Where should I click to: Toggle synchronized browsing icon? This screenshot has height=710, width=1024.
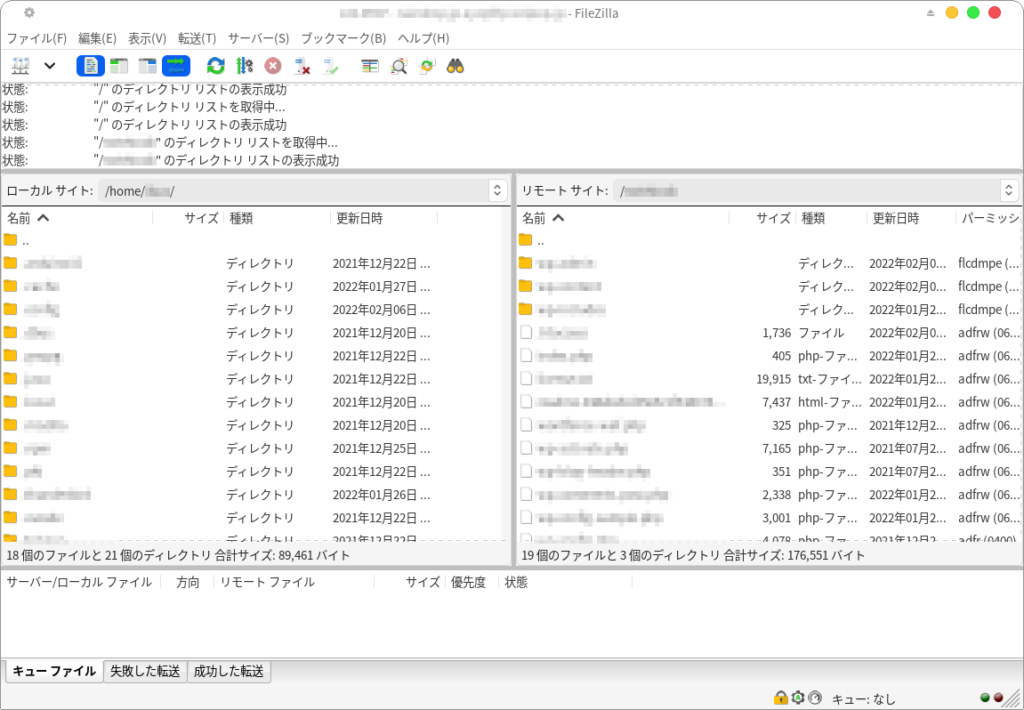pyautogui.click(x=427, y=66)
